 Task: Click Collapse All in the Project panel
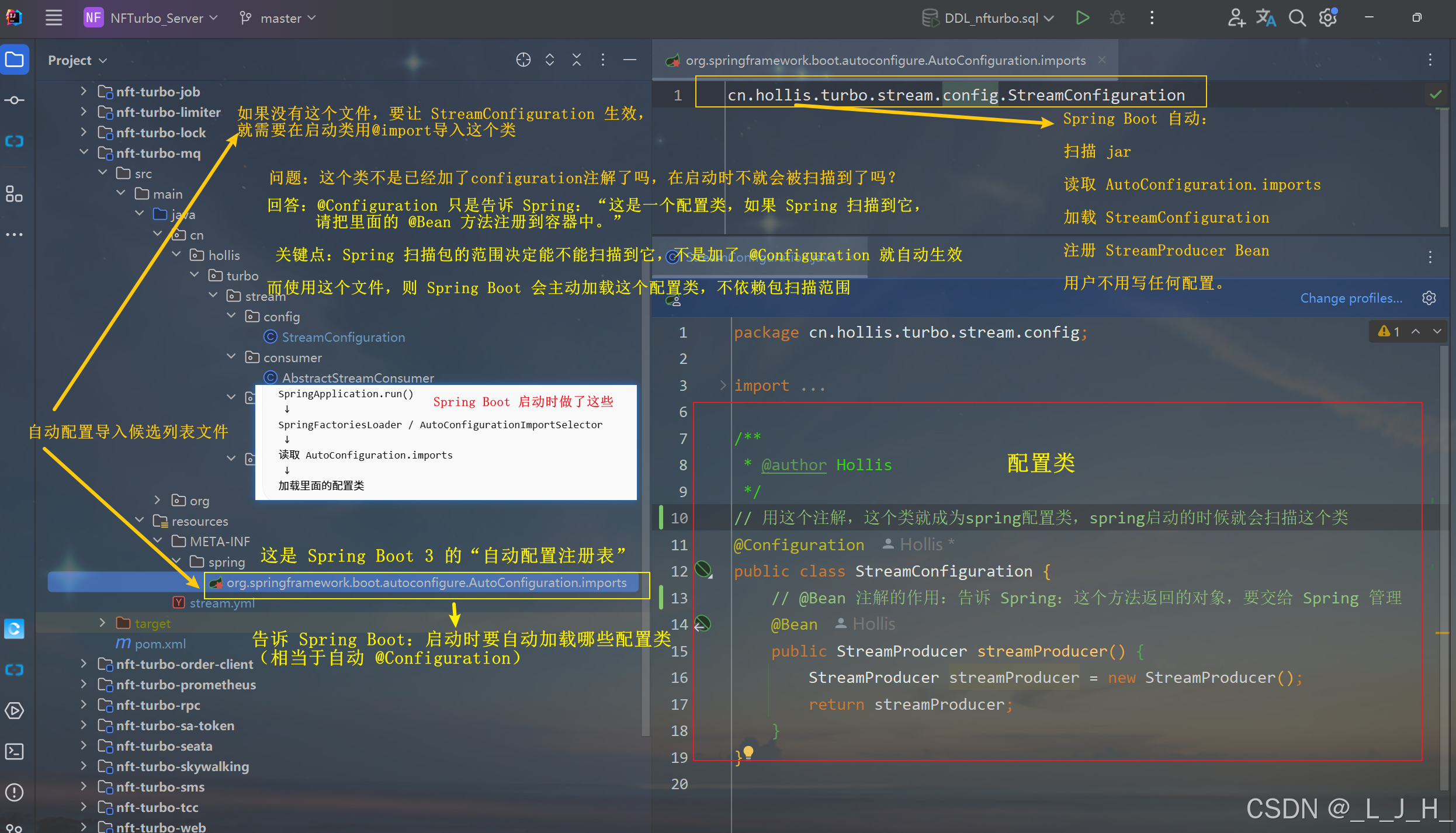577,60
